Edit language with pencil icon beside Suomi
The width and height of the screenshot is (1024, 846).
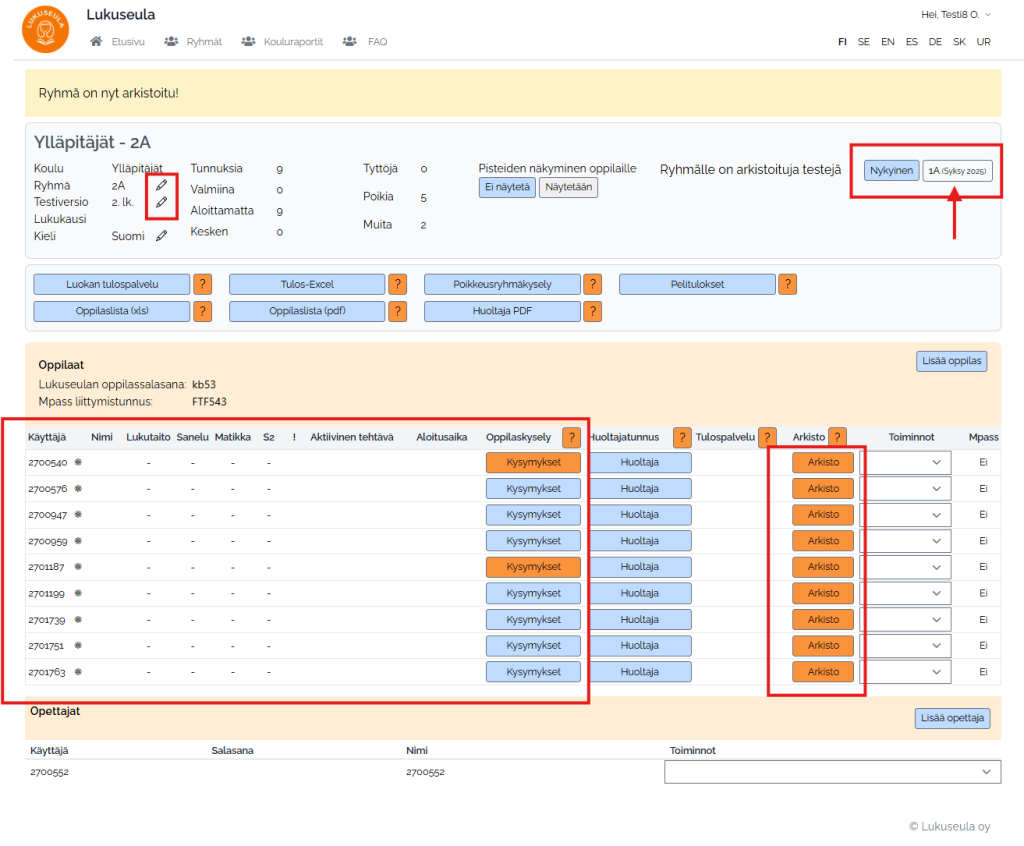tap(161, 236)
